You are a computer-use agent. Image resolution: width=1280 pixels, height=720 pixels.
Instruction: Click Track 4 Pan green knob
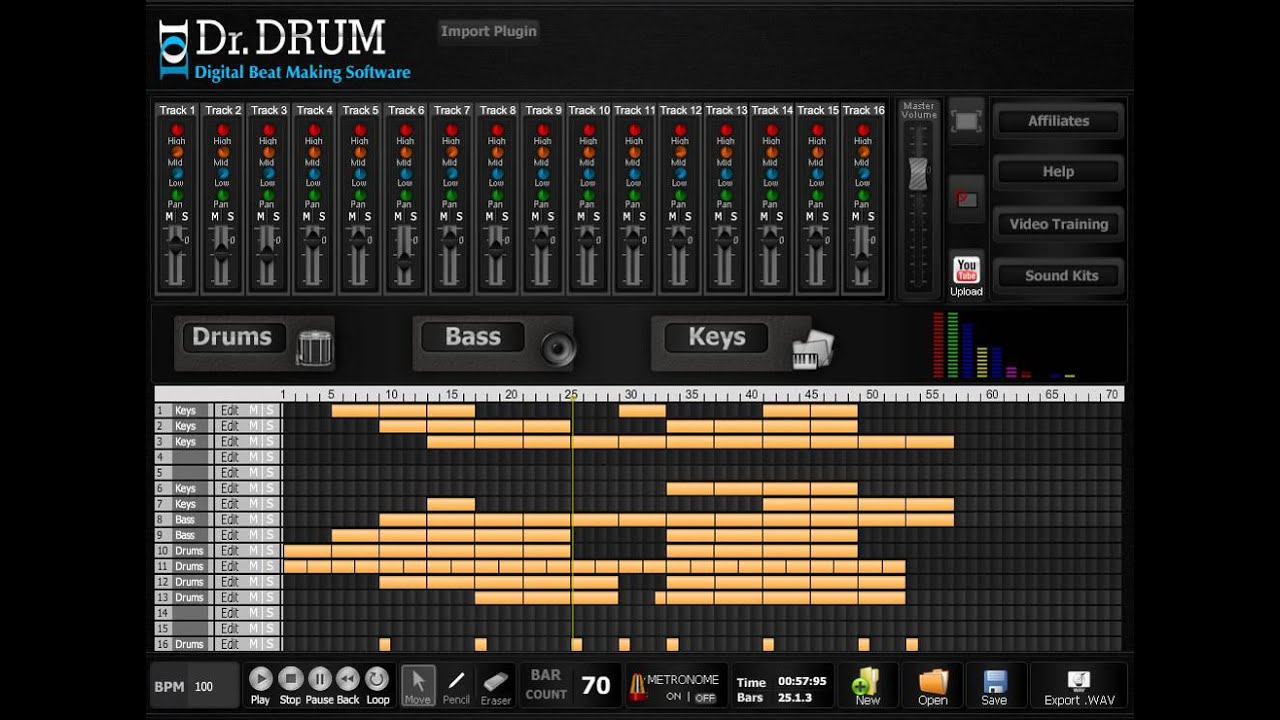314,195
